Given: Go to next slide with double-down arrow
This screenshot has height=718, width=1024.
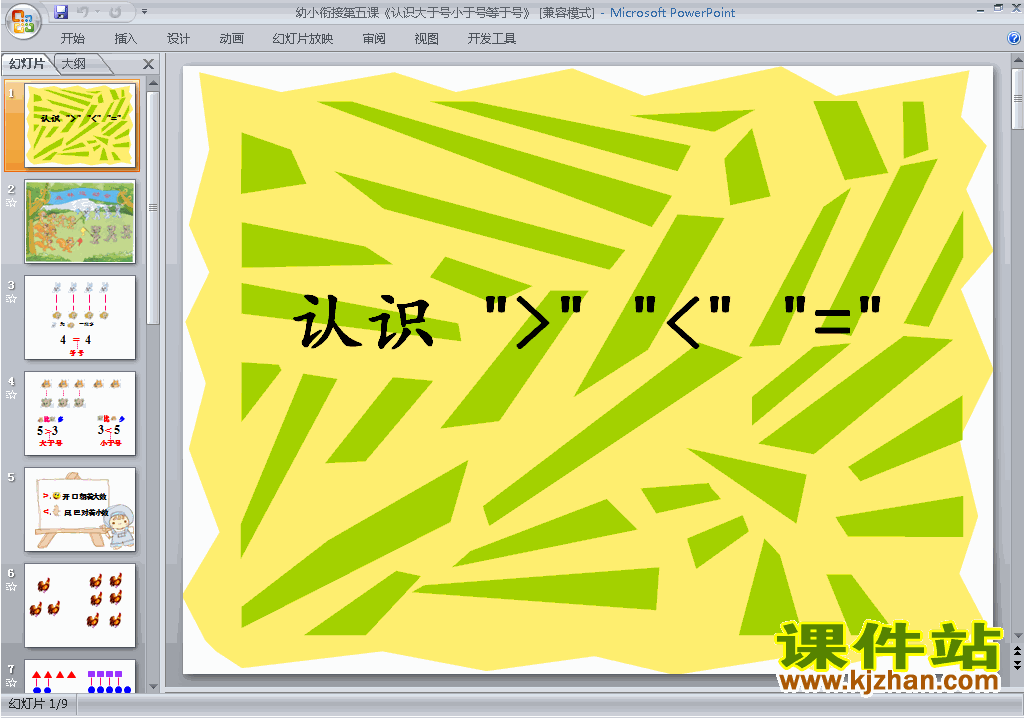Looking at the screenshot, I should (x=1017, y=664).
